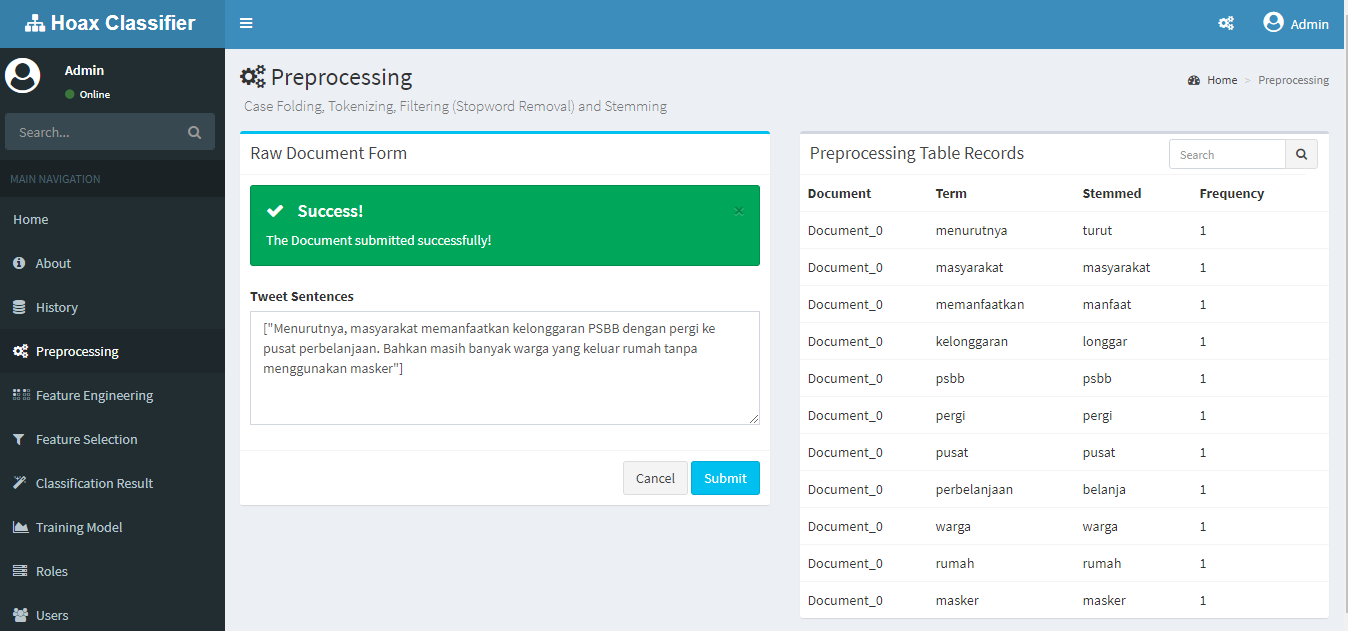Viewport: 1348px width, 631px height.
Task: Click the term cell 'masker'
Action: 957,600
